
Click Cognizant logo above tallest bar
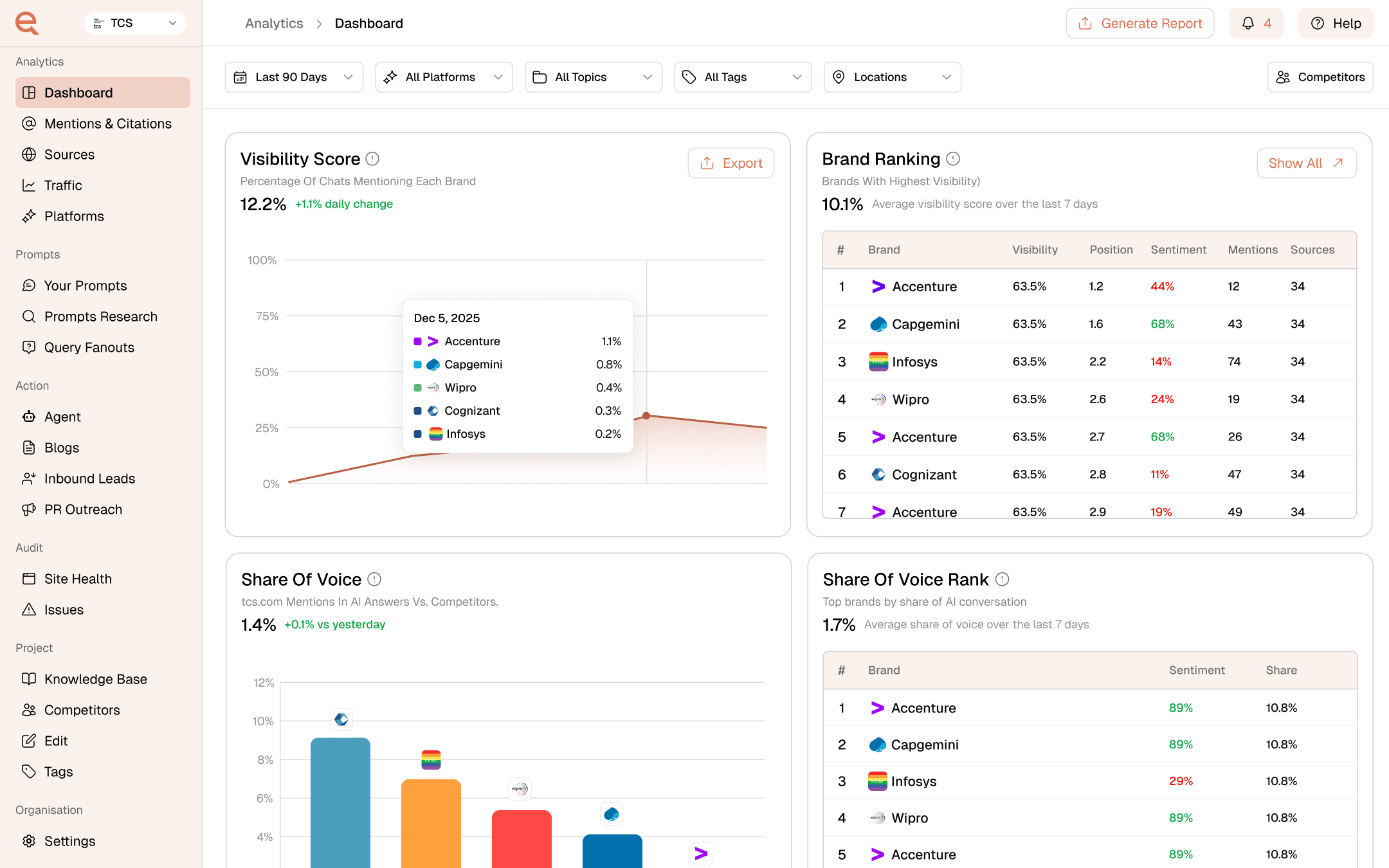pos(341,719)
